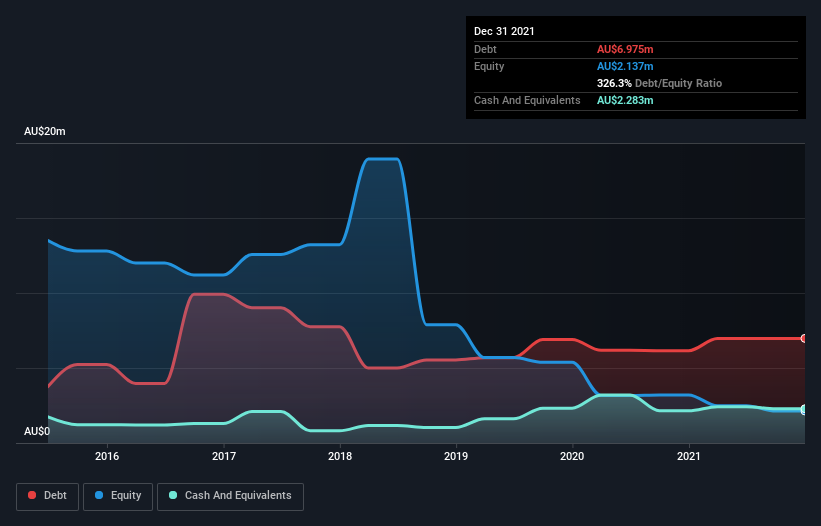Toggle the Cash And Equivalents legend button
This screenshot has height=526, width=821.
(230, 496)
